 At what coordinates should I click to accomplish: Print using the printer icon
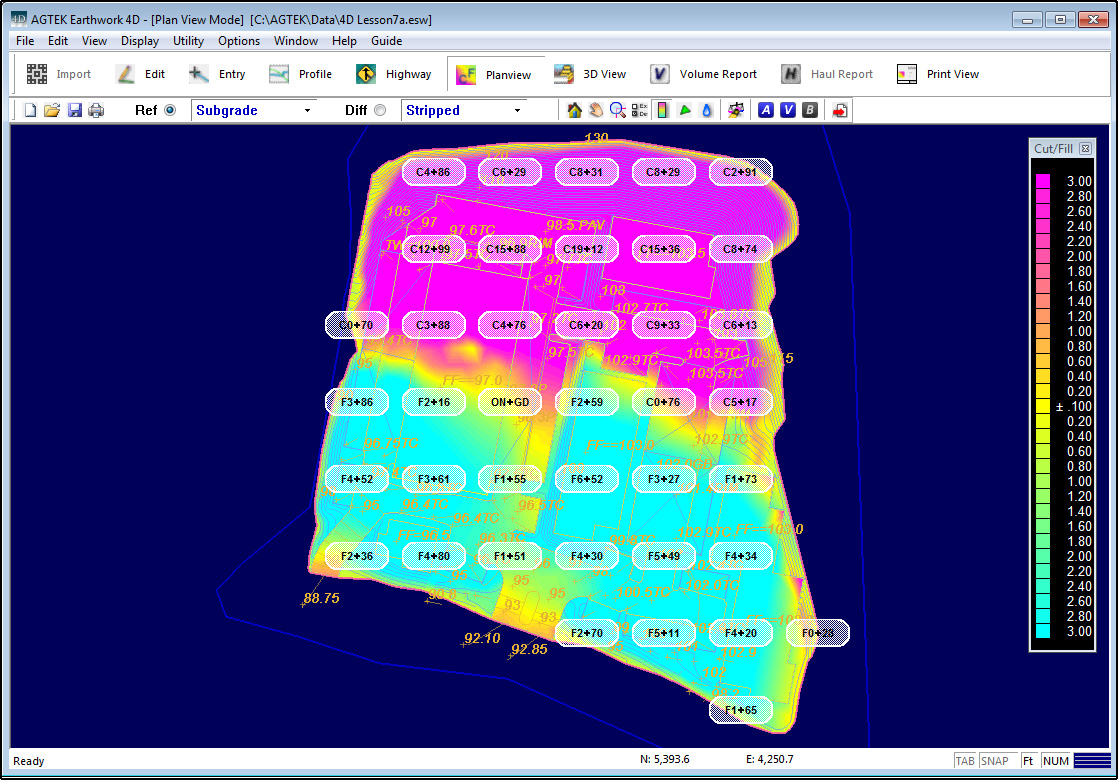coord(96,110)
